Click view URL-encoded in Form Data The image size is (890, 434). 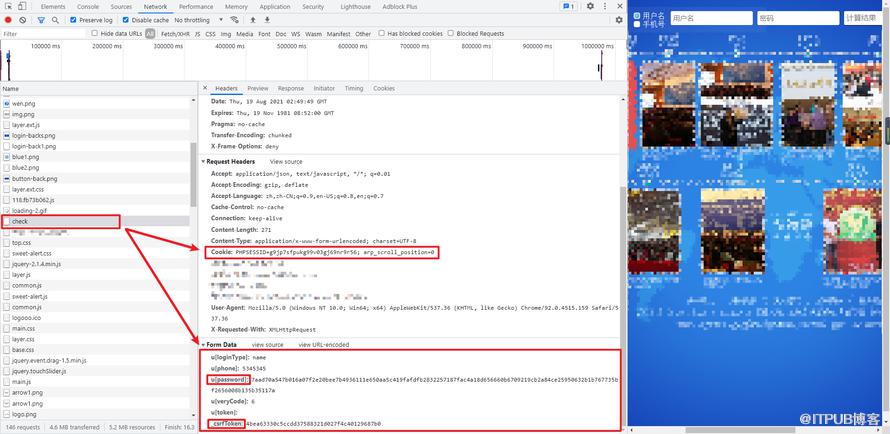pyautogui.click(x=324, y=344)
